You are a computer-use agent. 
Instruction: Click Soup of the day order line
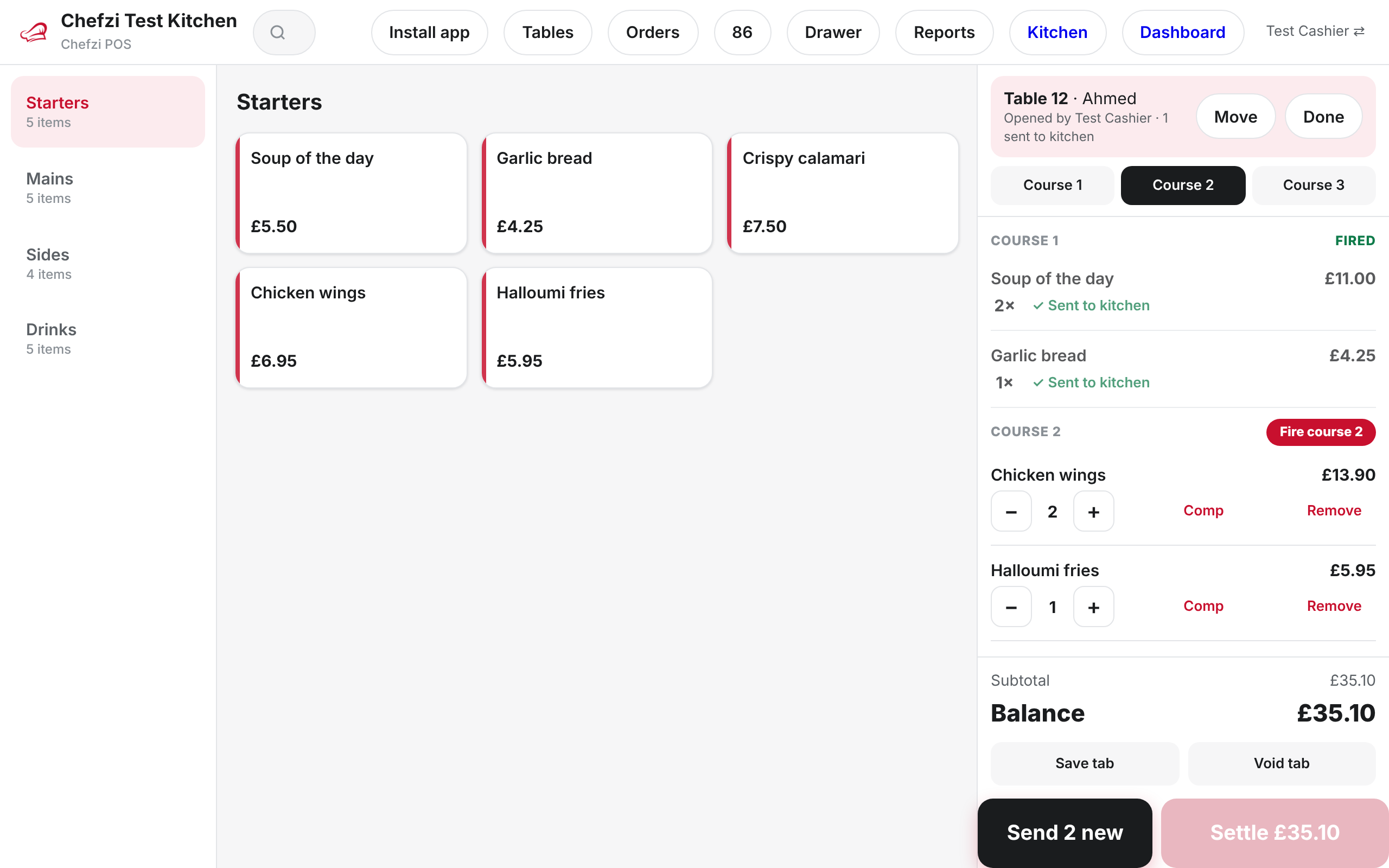(1182, 292)
